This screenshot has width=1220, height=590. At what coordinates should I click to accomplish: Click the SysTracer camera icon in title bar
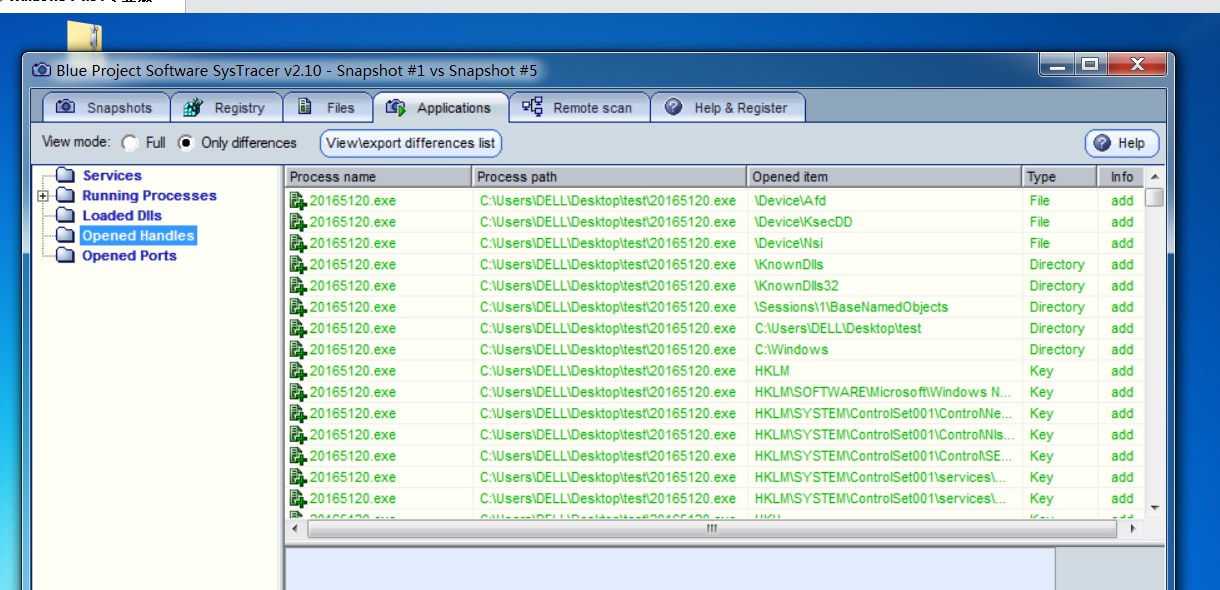[42, 70]
